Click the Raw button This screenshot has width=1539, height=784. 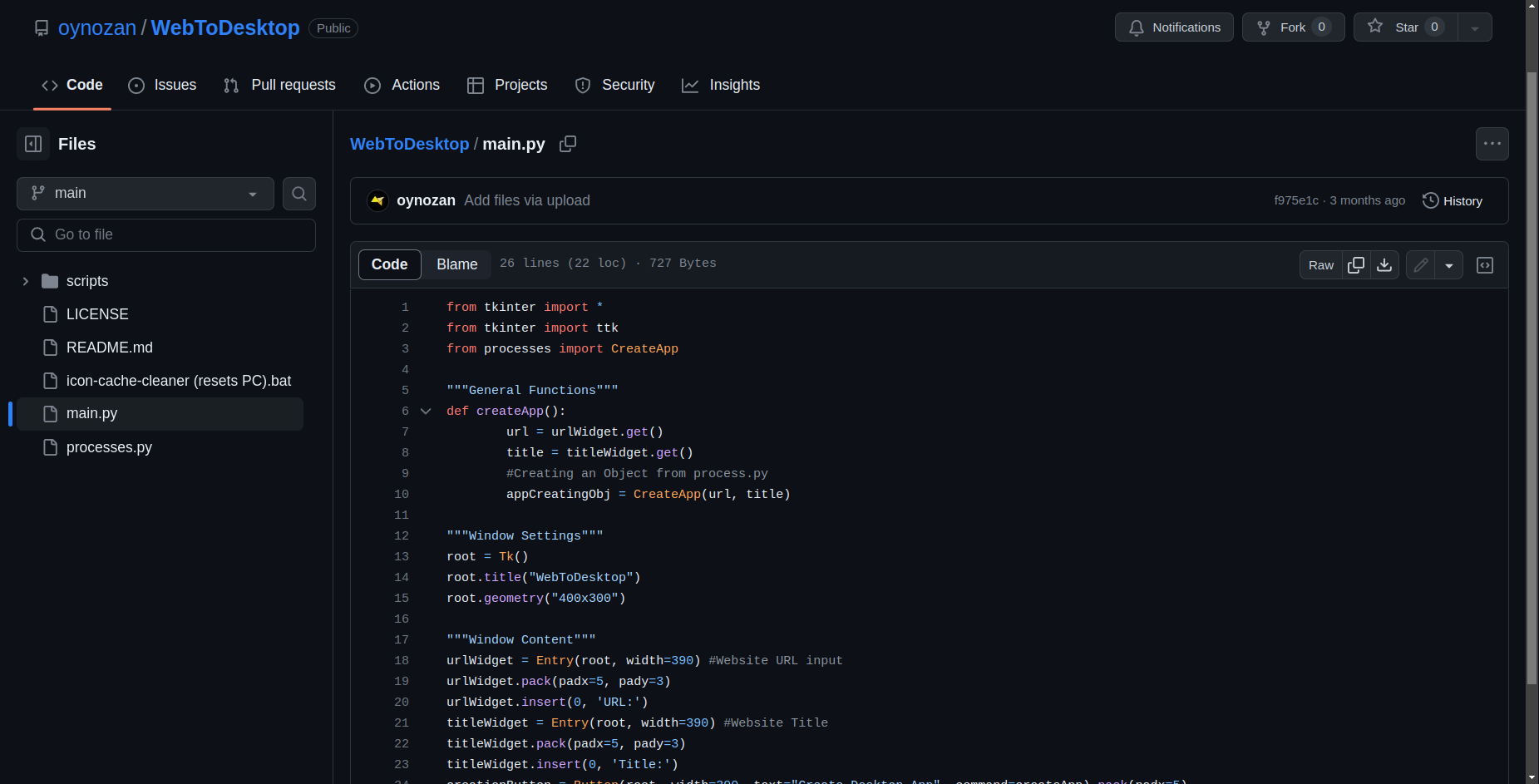[x=1320, y=265]
